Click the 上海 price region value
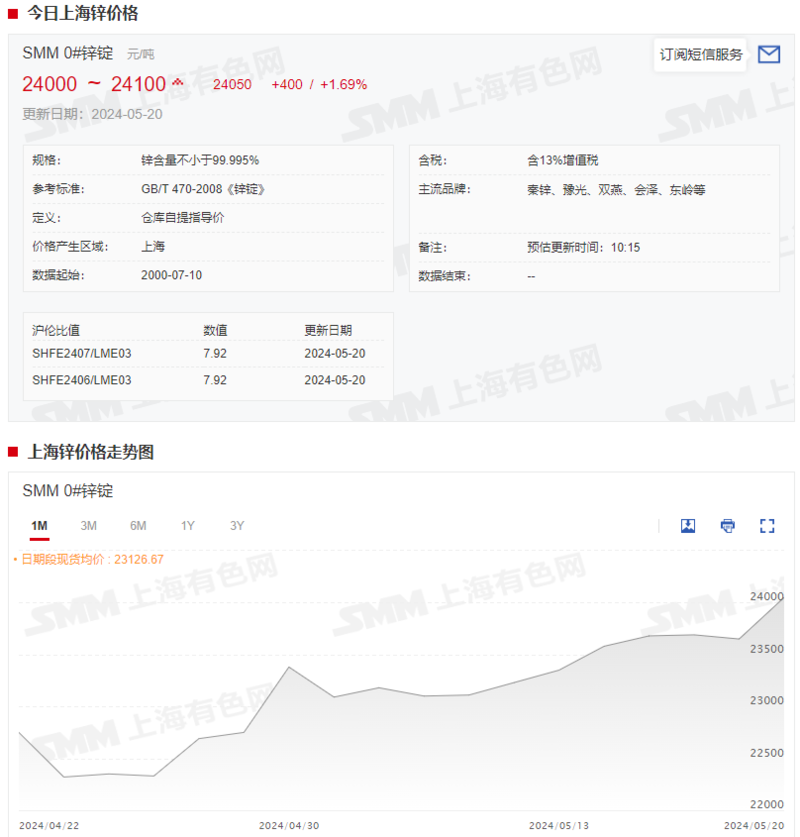Viewport: 800px width, 837px height. pos(153,247)
